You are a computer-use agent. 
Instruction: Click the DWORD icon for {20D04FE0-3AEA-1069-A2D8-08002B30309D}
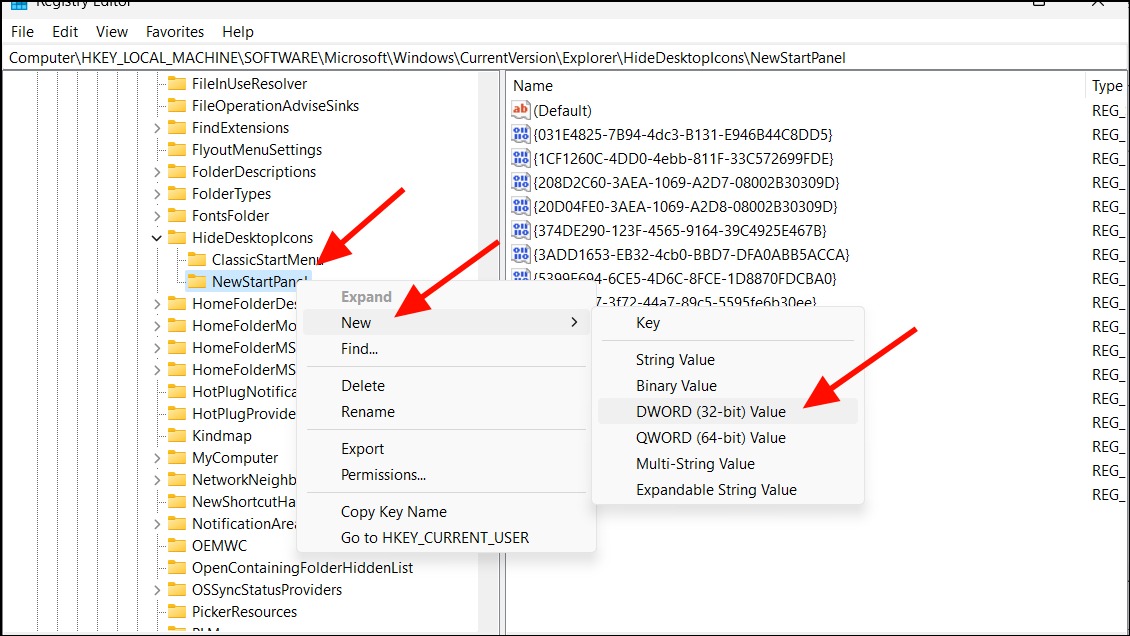tap(520, 206)
